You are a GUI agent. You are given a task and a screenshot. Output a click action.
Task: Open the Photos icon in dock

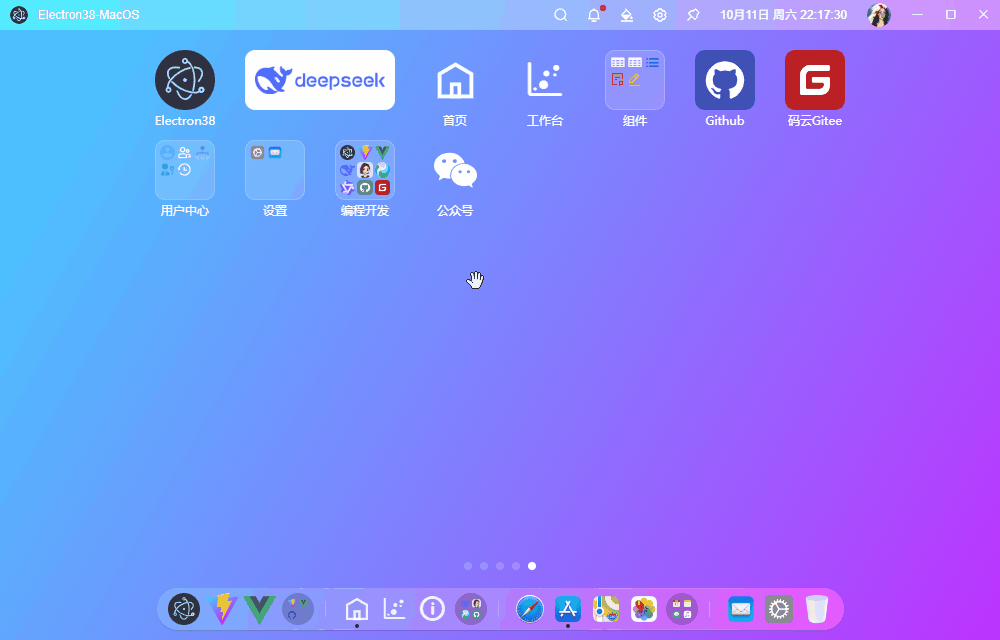643,609
